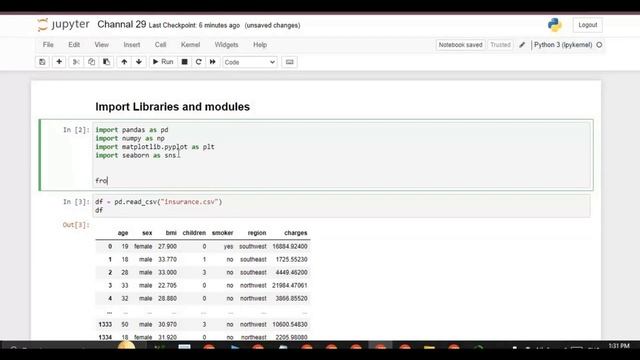Open the cell type Code dropdown

pyautogui.click(x=250, y=62)
